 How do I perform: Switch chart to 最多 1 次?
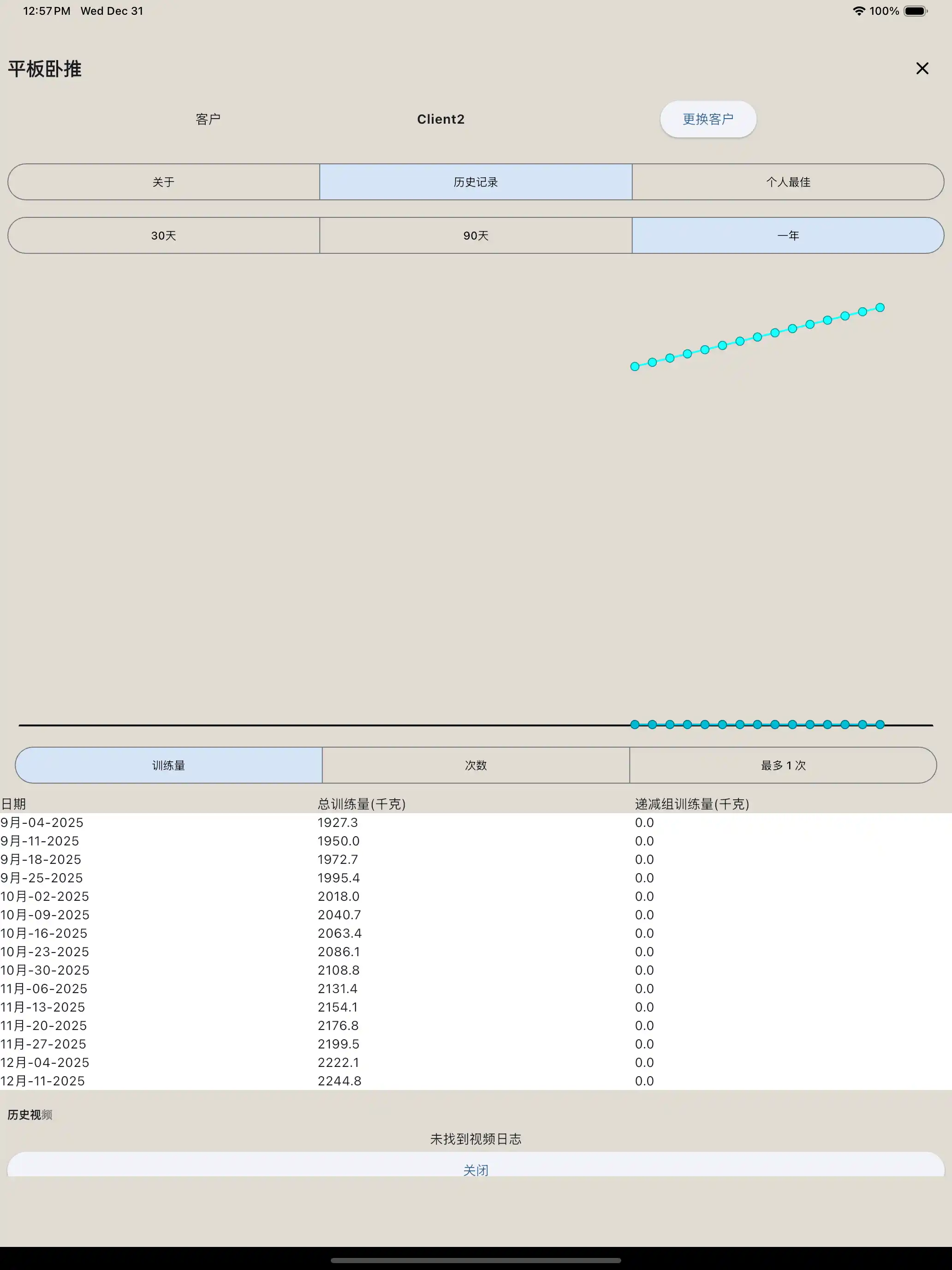click(783, 765)
